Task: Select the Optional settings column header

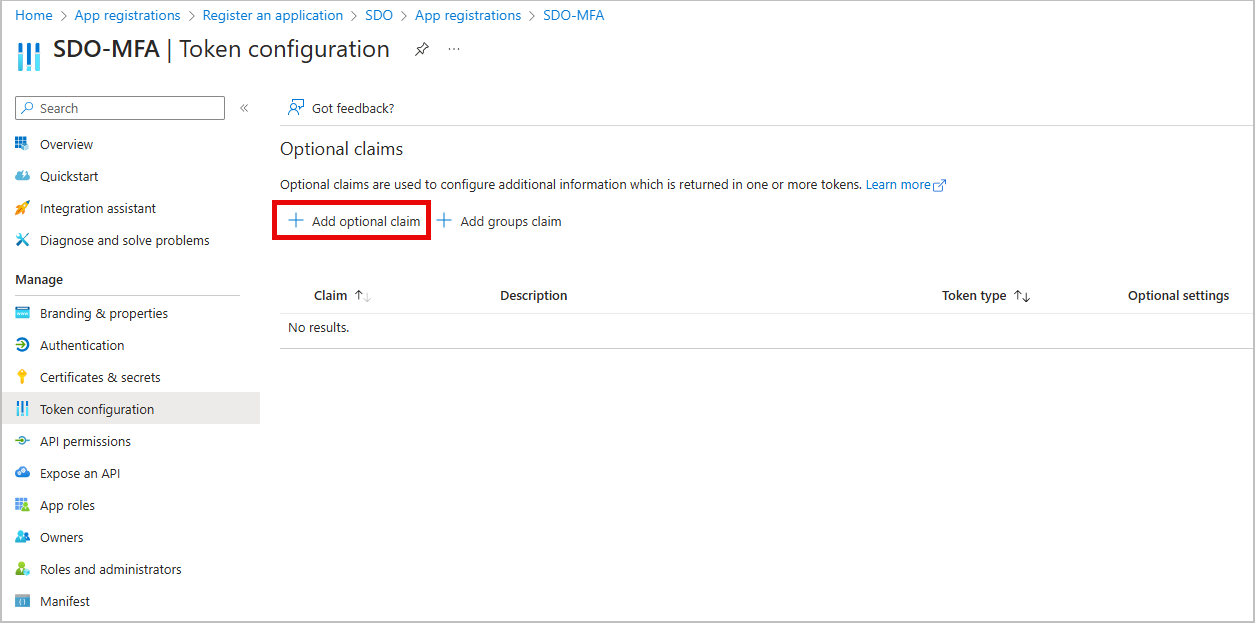Action: click(x=1178, y=296)
